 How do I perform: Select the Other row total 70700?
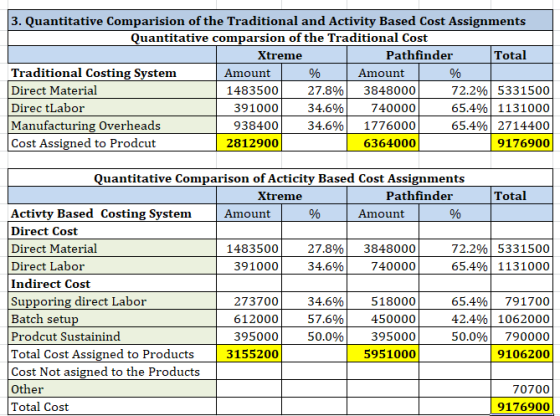pos(522,389)
